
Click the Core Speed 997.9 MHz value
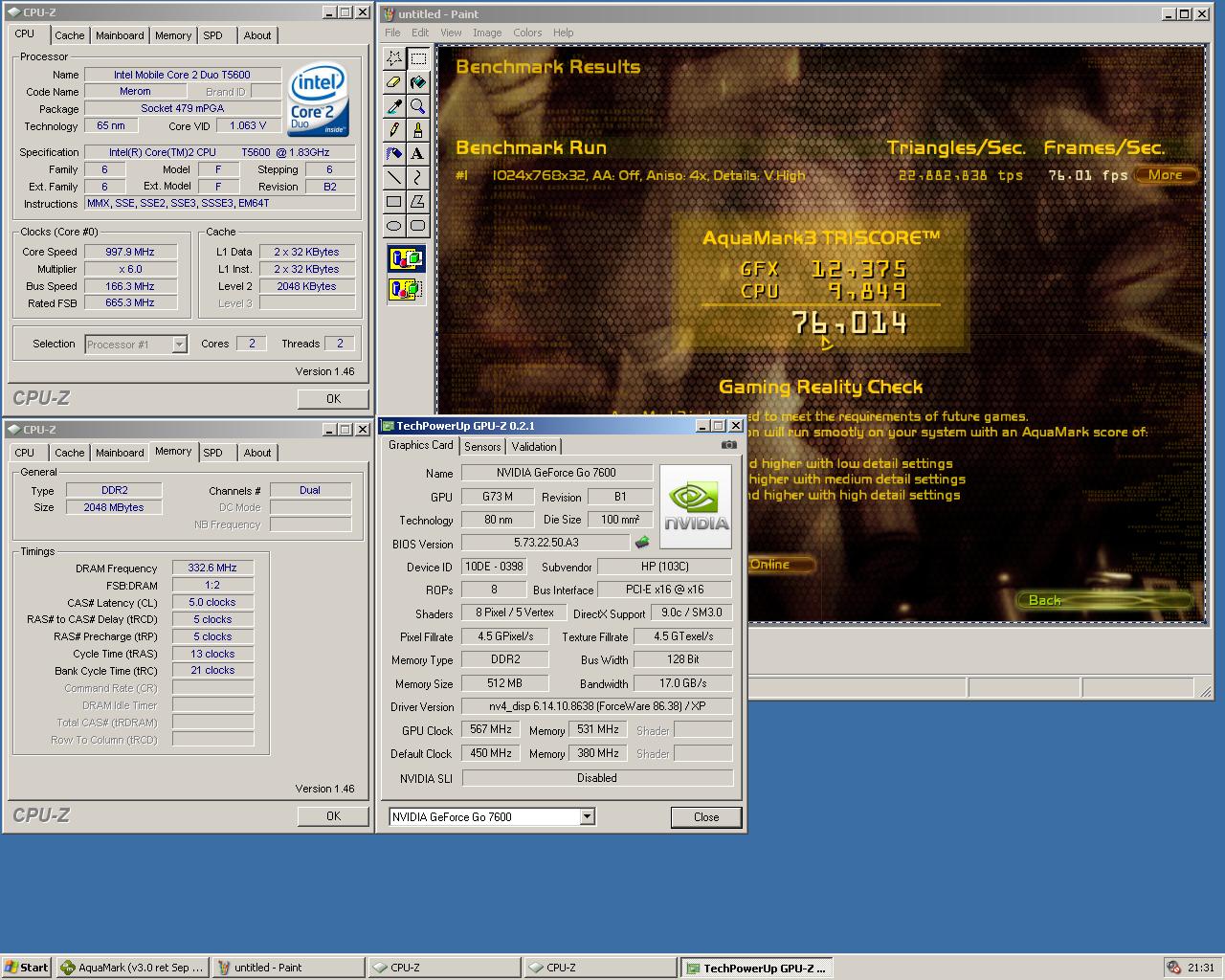click(x=130, y=252)
